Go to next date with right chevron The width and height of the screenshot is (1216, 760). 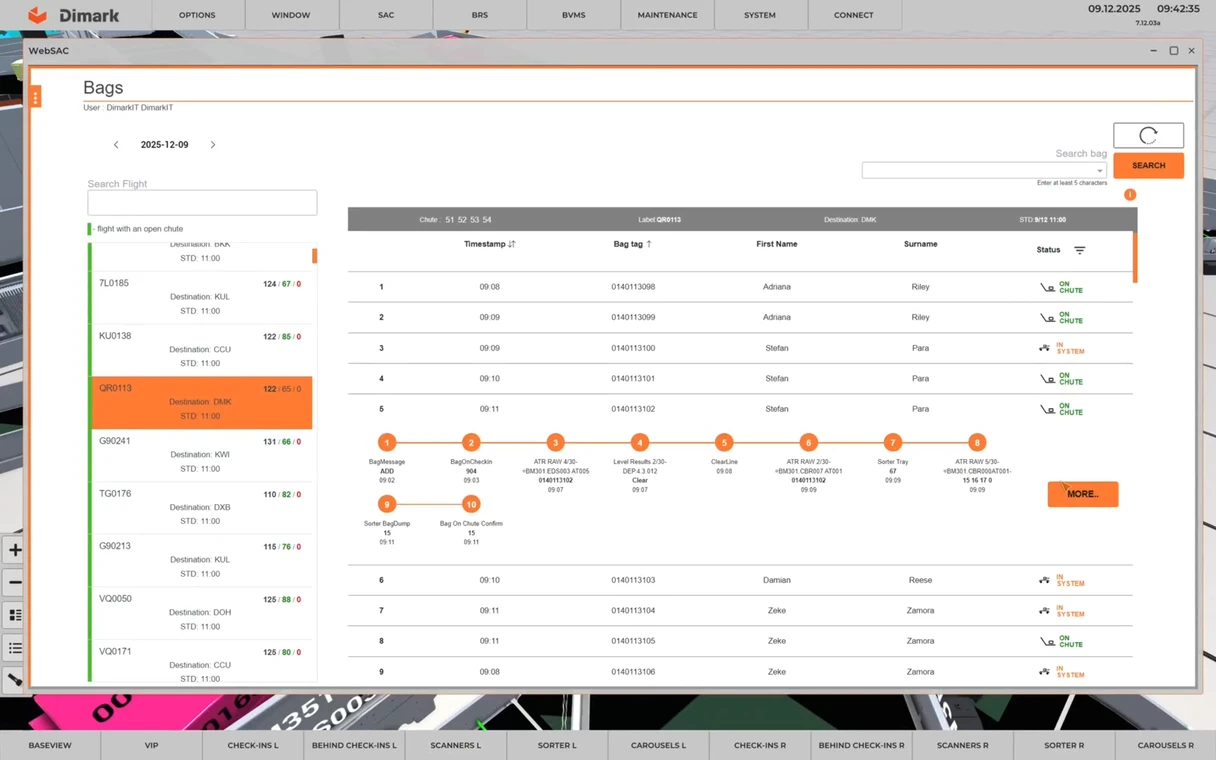click(x=213, y=145)
